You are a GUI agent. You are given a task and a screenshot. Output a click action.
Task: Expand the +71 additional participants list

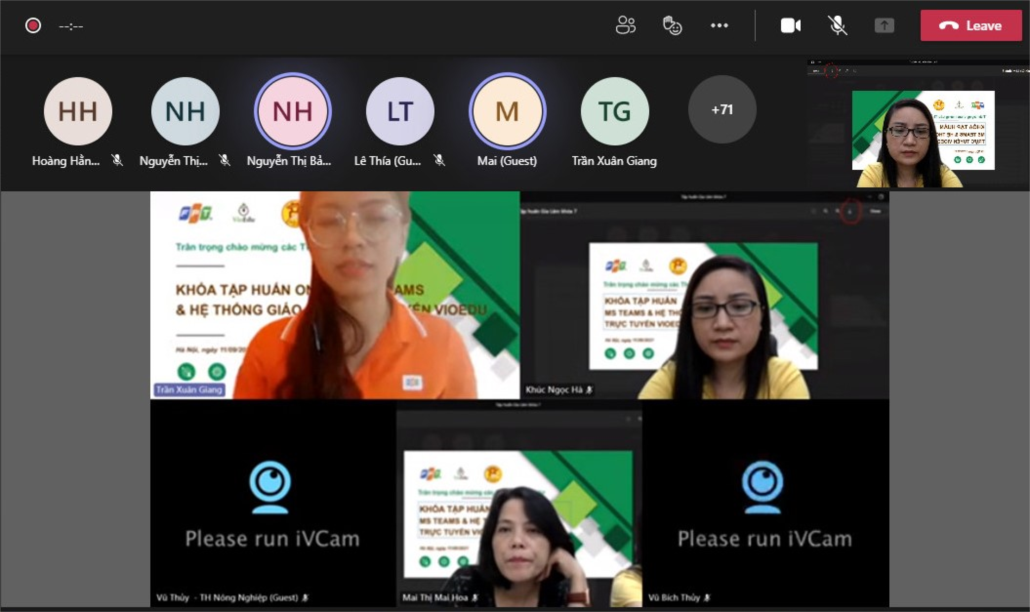coord(722,109)
